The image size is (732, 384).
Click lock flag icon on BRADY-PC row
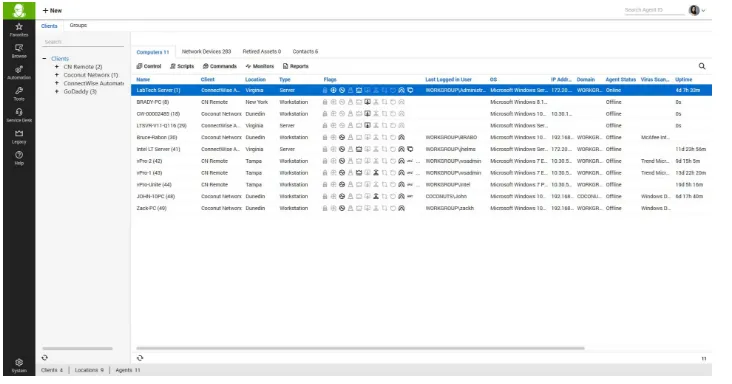pyautogui.click(x=325, y=102)
